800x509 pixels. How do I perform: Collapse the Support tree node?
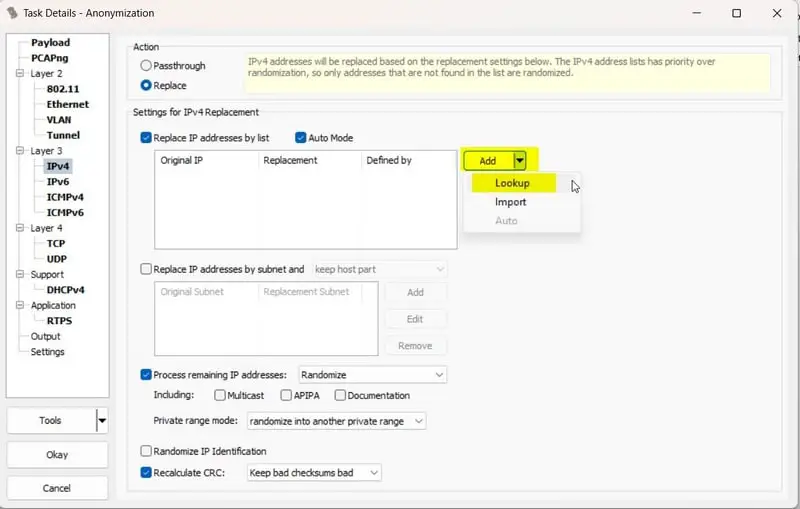pyautogui.click(x=20, y=274)
